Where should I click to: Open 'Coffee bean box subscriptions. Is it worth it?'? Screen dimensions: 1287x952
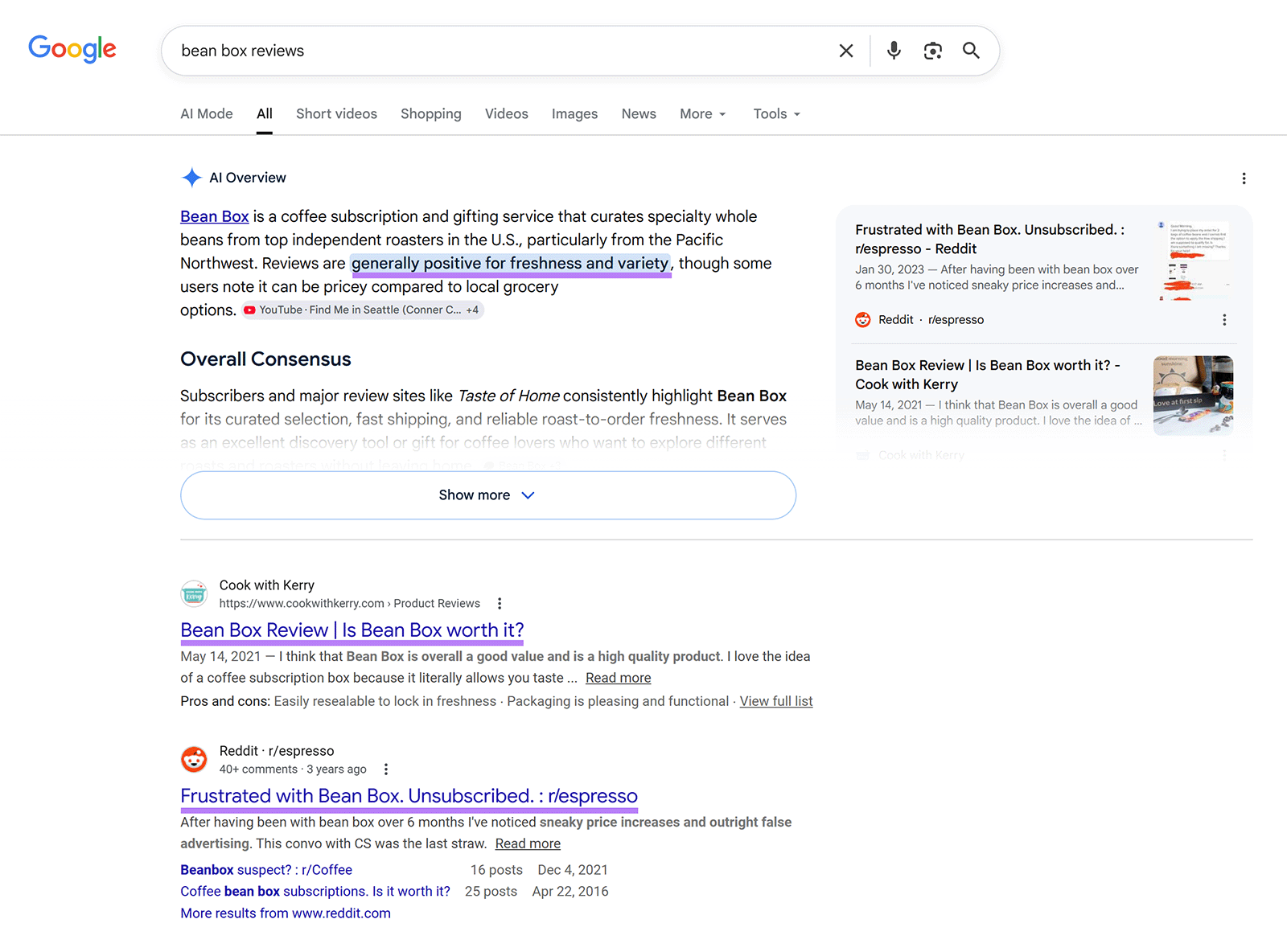(315, 892)
